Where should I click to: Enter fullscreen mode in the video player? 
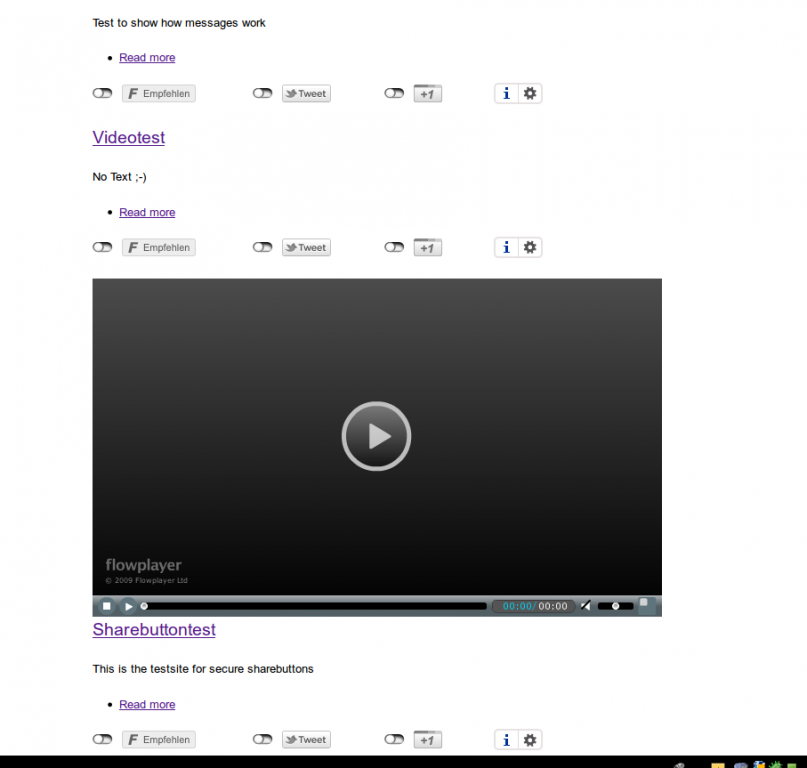646,605
